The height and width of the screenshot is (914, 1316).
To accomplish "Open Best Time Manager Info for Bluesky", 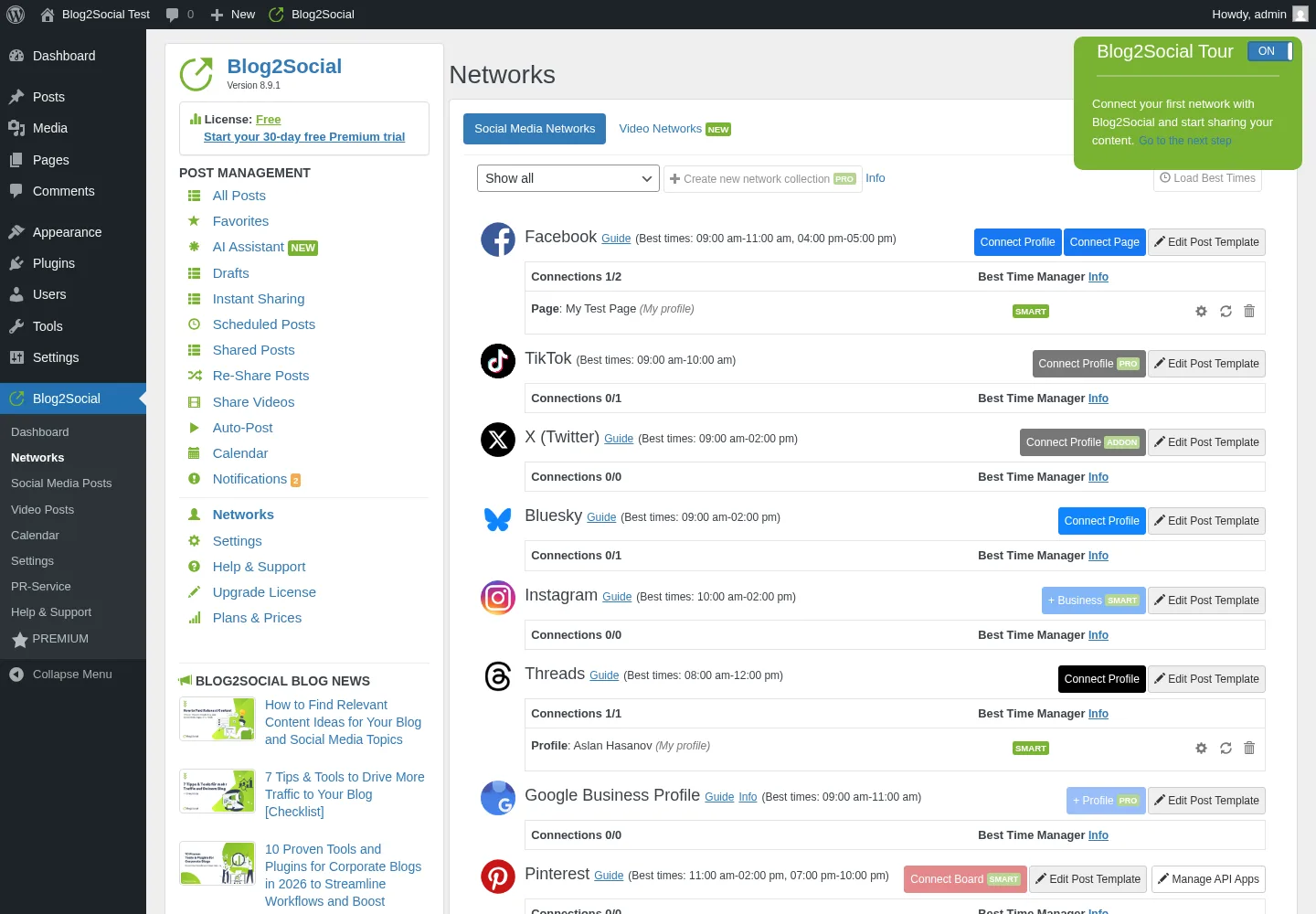I will pos(1098,556).
